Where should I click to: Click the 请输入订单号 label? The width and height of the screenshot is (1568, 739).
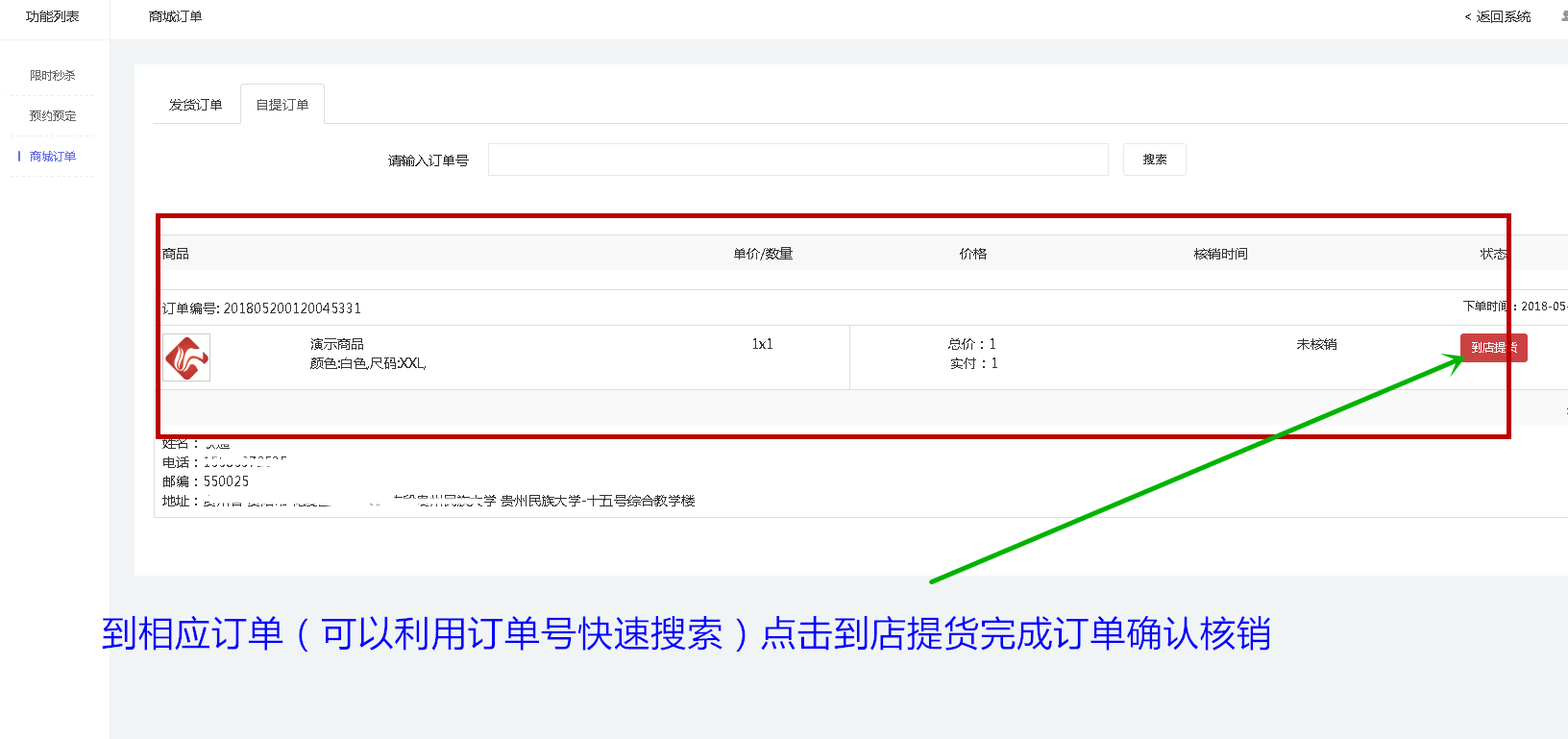[429, 160]
